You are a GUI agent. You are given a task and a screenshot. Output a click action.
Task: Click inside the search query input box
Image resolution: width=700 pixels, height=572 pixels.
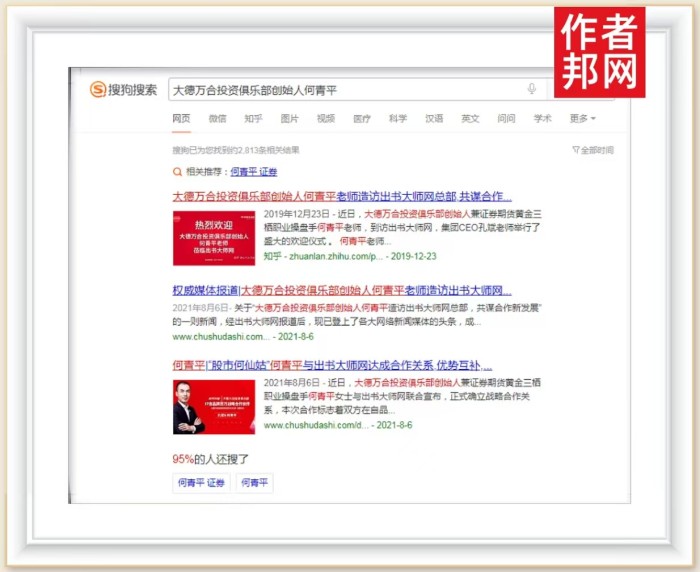click(x=340, y=90)
